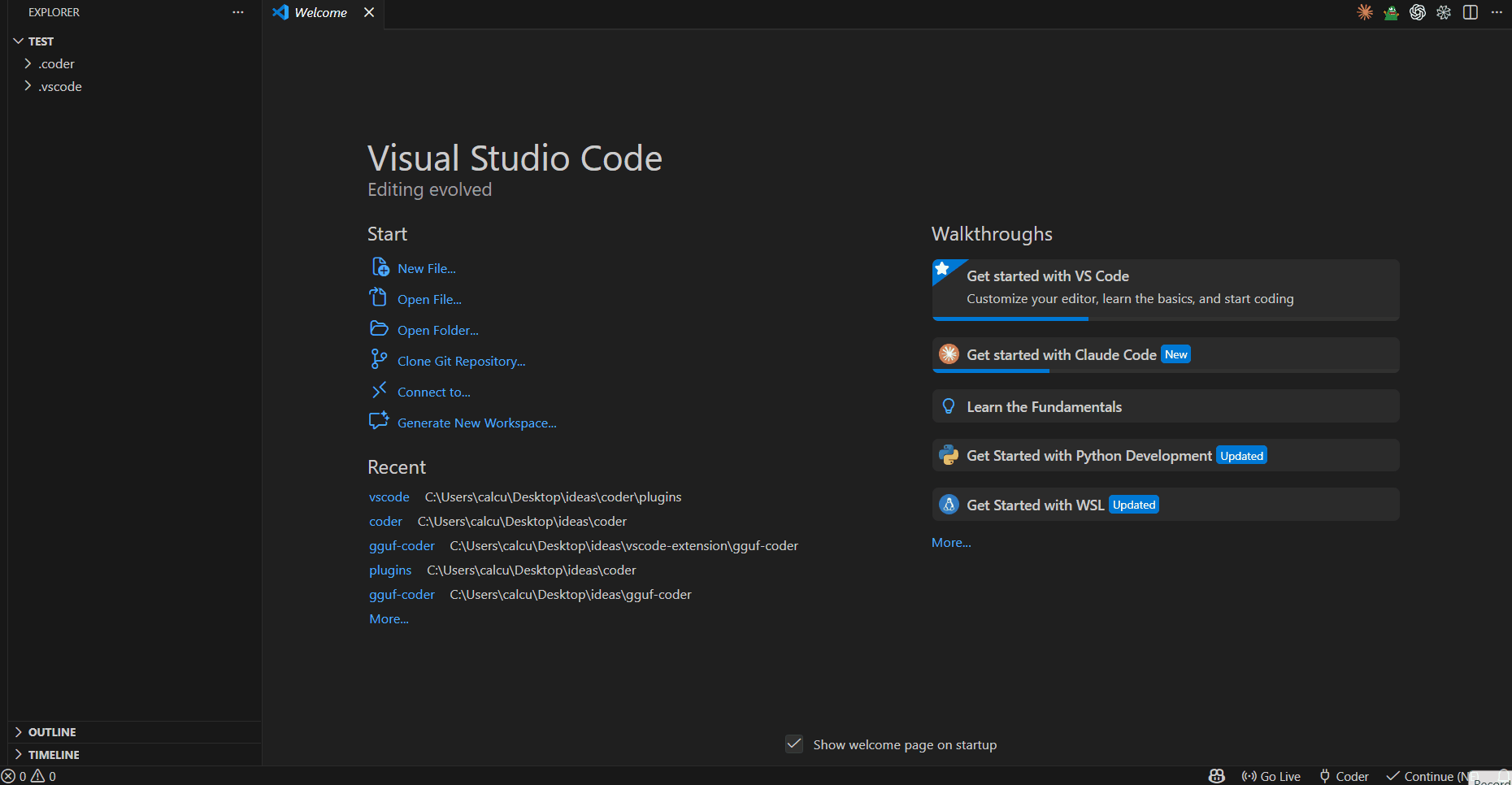Start the Get started with Claude Code walkthrough
The height and width of the screenshot is (785, 1512).
coord(1062,354)
